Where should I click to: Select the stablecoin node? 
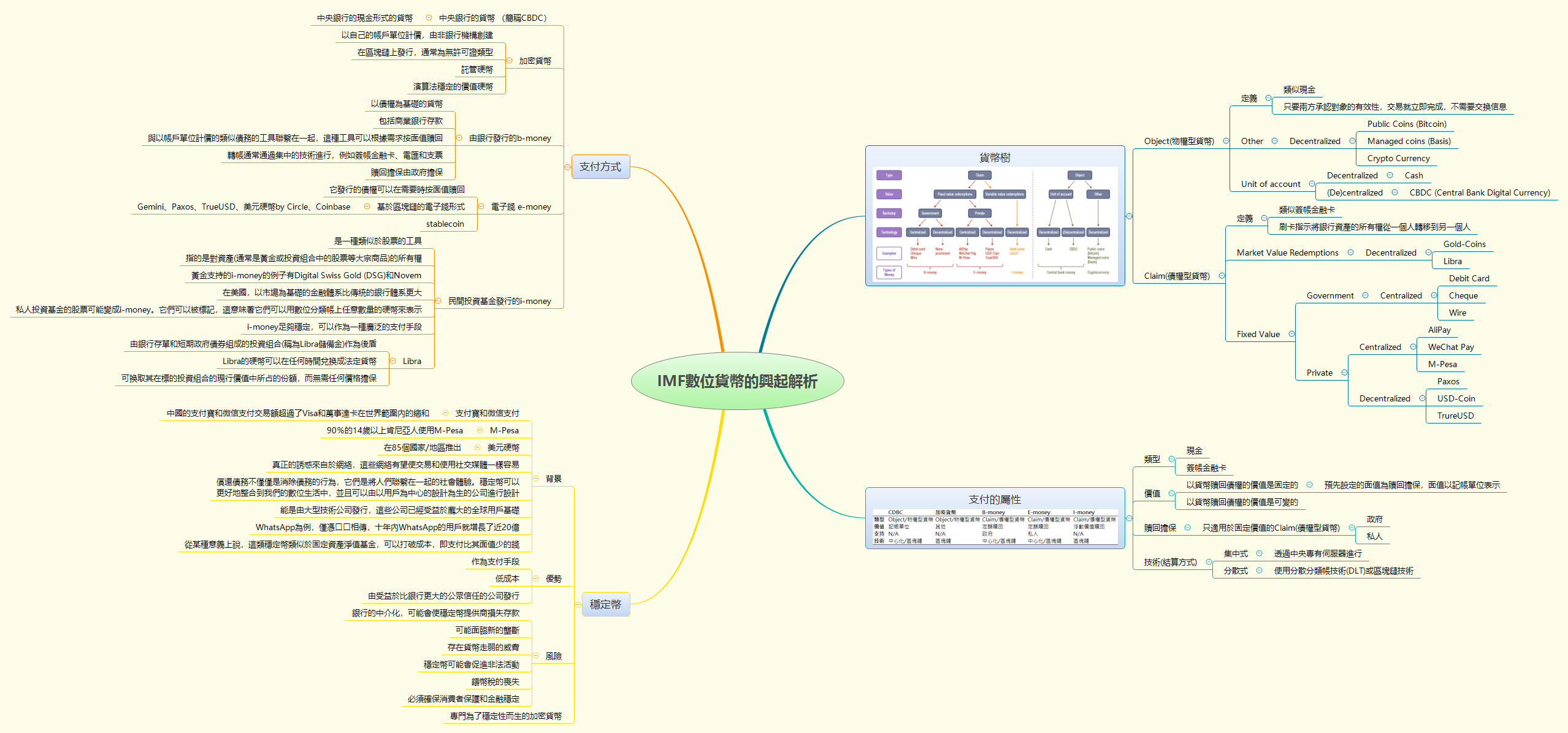(446, 224)
